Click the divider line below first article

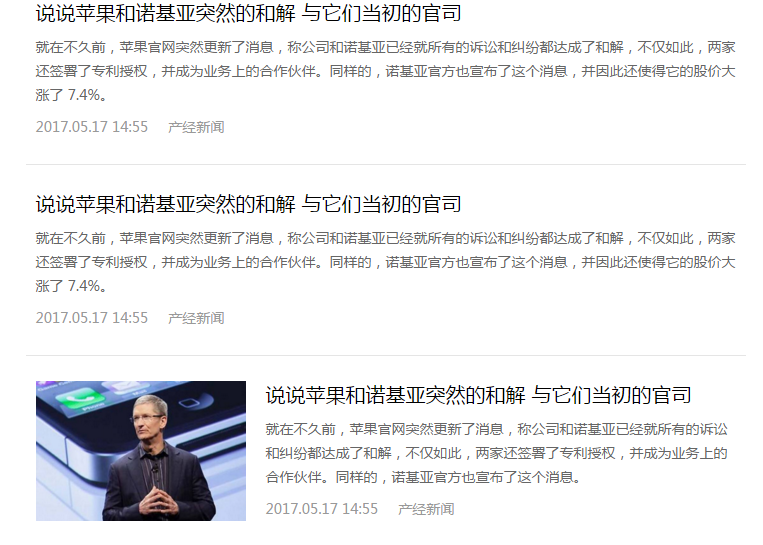(386, 164)
